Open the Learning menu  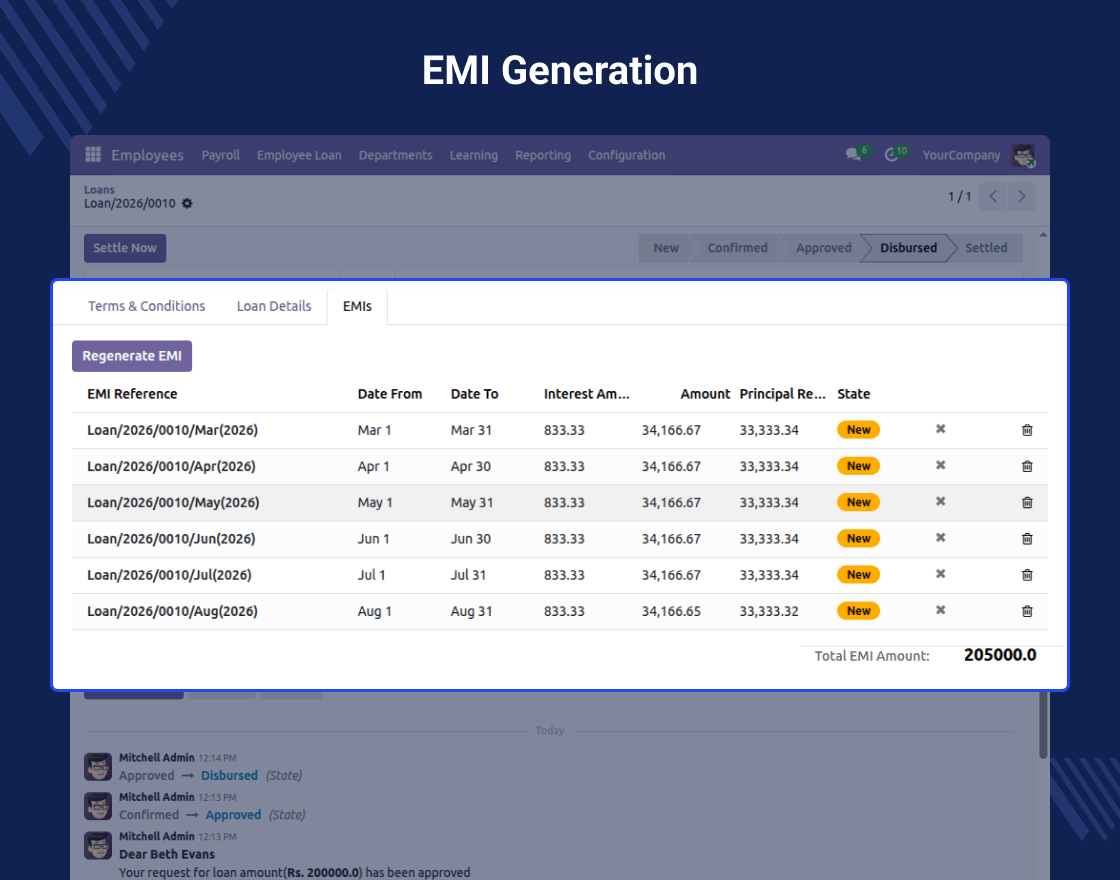[x=474, y=155]
